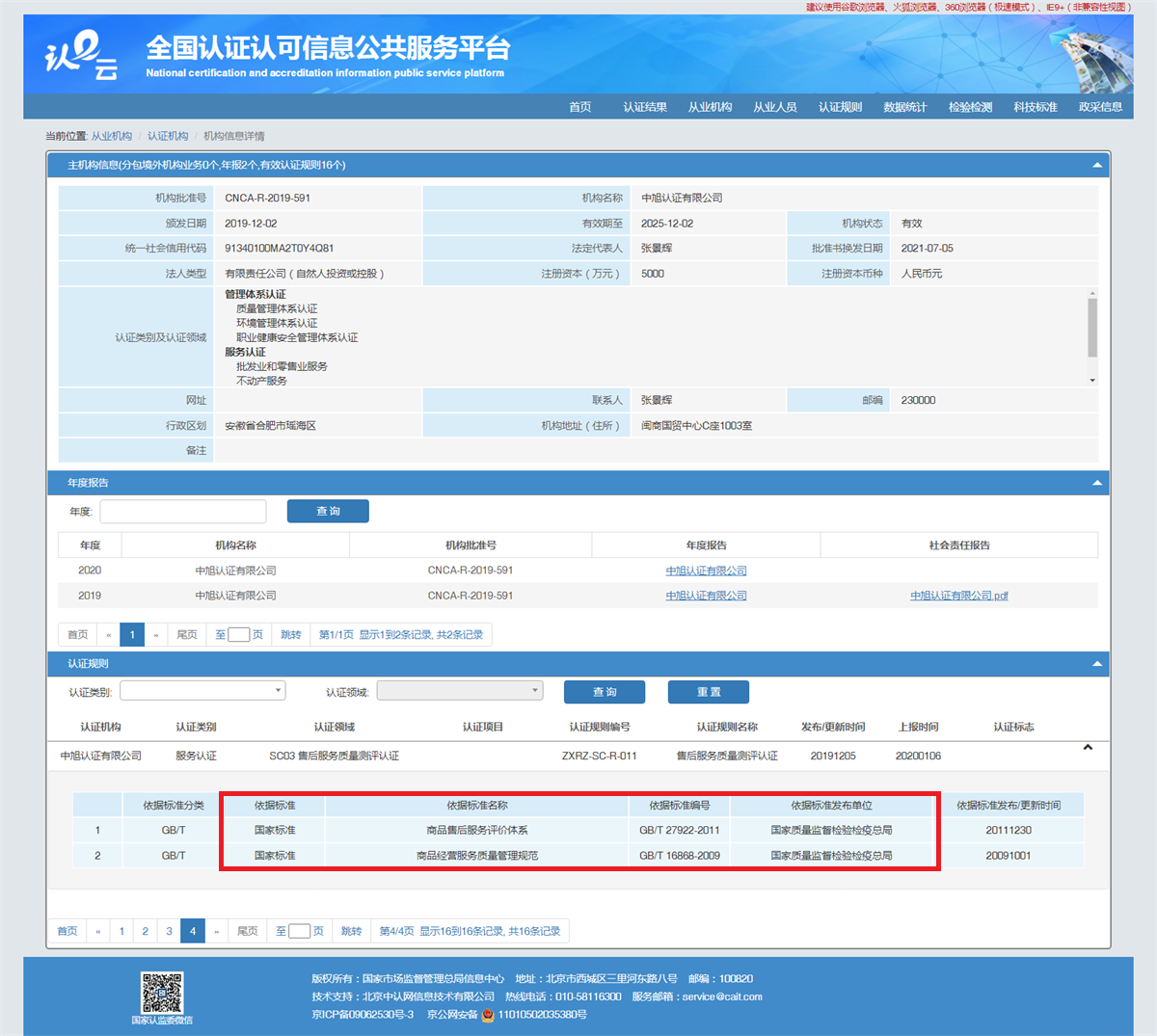This screenshot has width=1157, height=1036.
Task: Click the 年度 input field
Action: coord(183,512)
